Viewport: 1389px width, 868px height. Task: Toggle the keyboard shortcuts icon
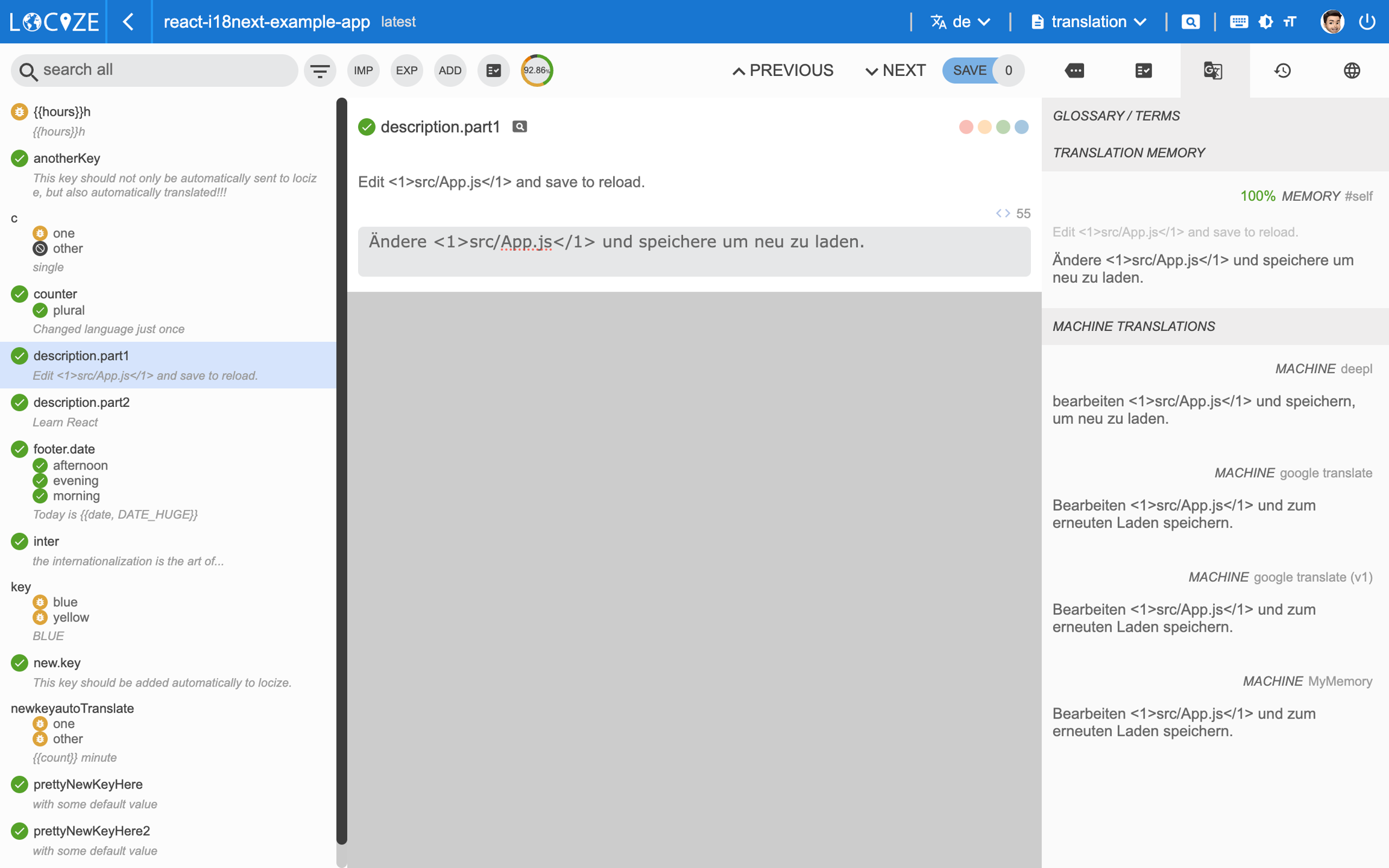(1238, 22)
